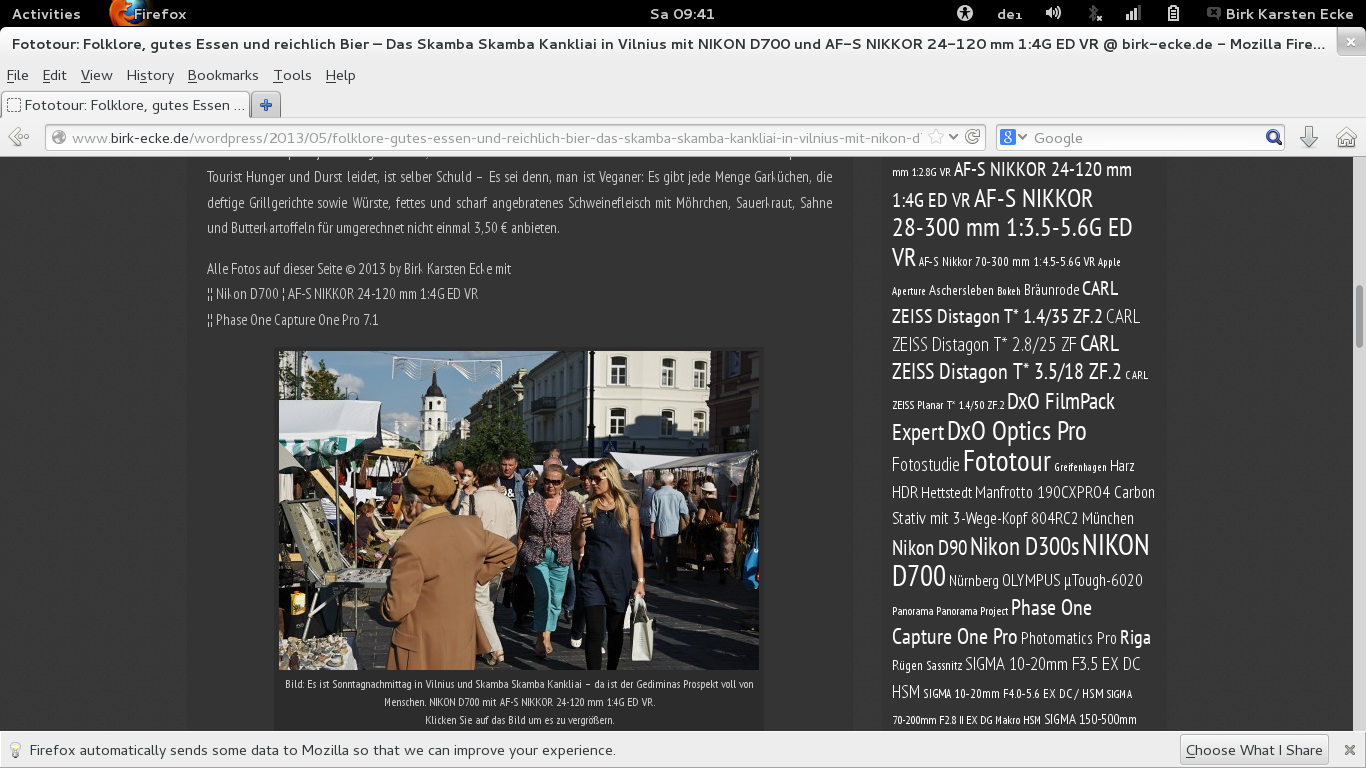
Task: Select the Fototour browser tab
Action: [x=126, y=105]
